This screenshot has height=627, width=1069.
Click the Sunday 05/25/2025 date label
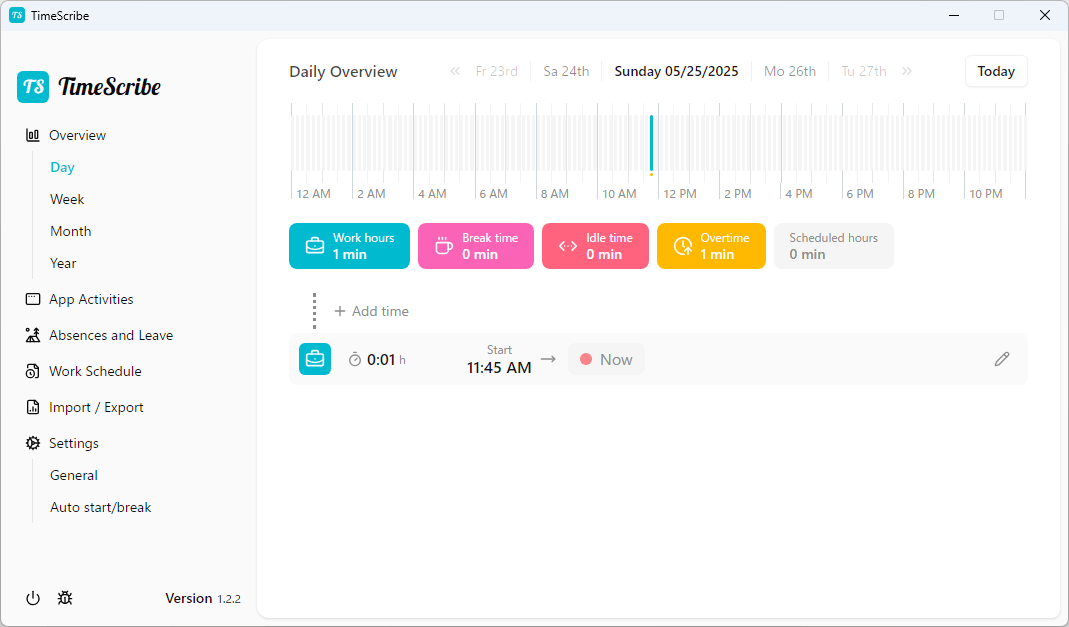676,72
